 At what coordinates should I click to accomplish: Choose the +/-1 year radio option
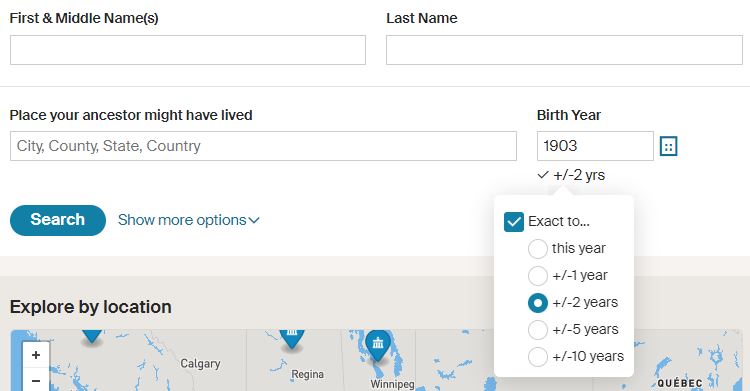tap(538, 276)
